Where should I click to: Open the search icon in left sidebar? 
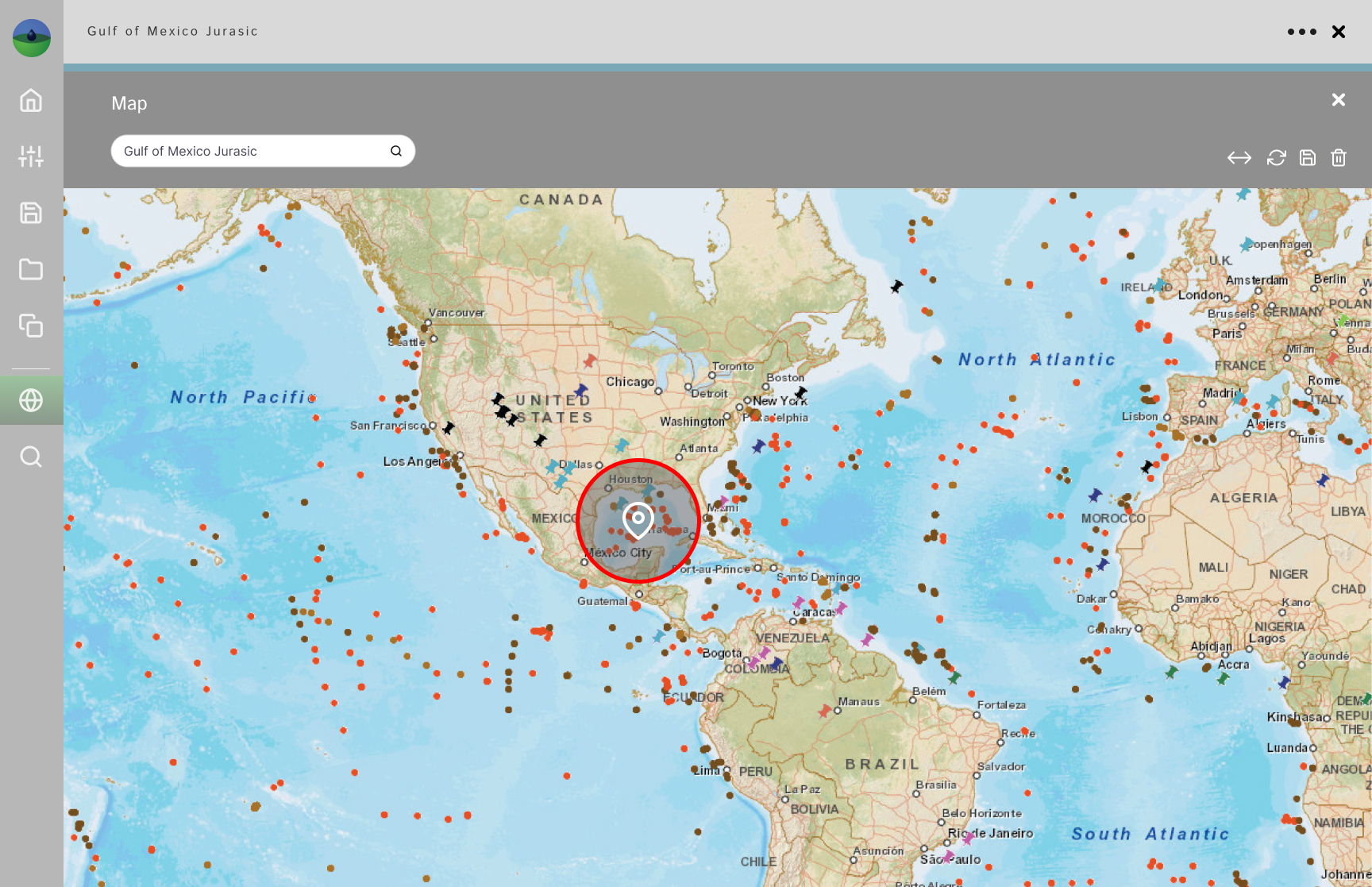31,457
